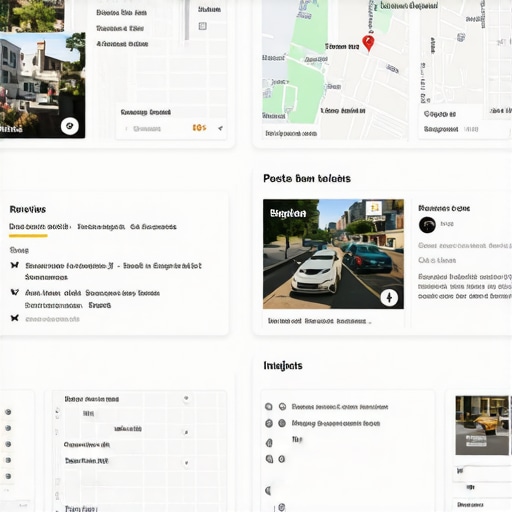Click the vertical scrollbar in the top-left panel
Image resolution: width=512 pixels, height=512 pixels.
[187, 20]
